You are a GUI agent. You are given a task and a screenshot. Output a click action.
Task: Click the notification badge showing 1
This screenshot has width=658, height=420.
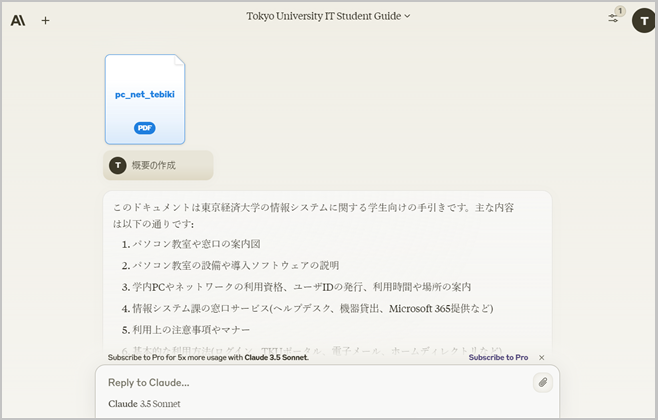point(620,11)
